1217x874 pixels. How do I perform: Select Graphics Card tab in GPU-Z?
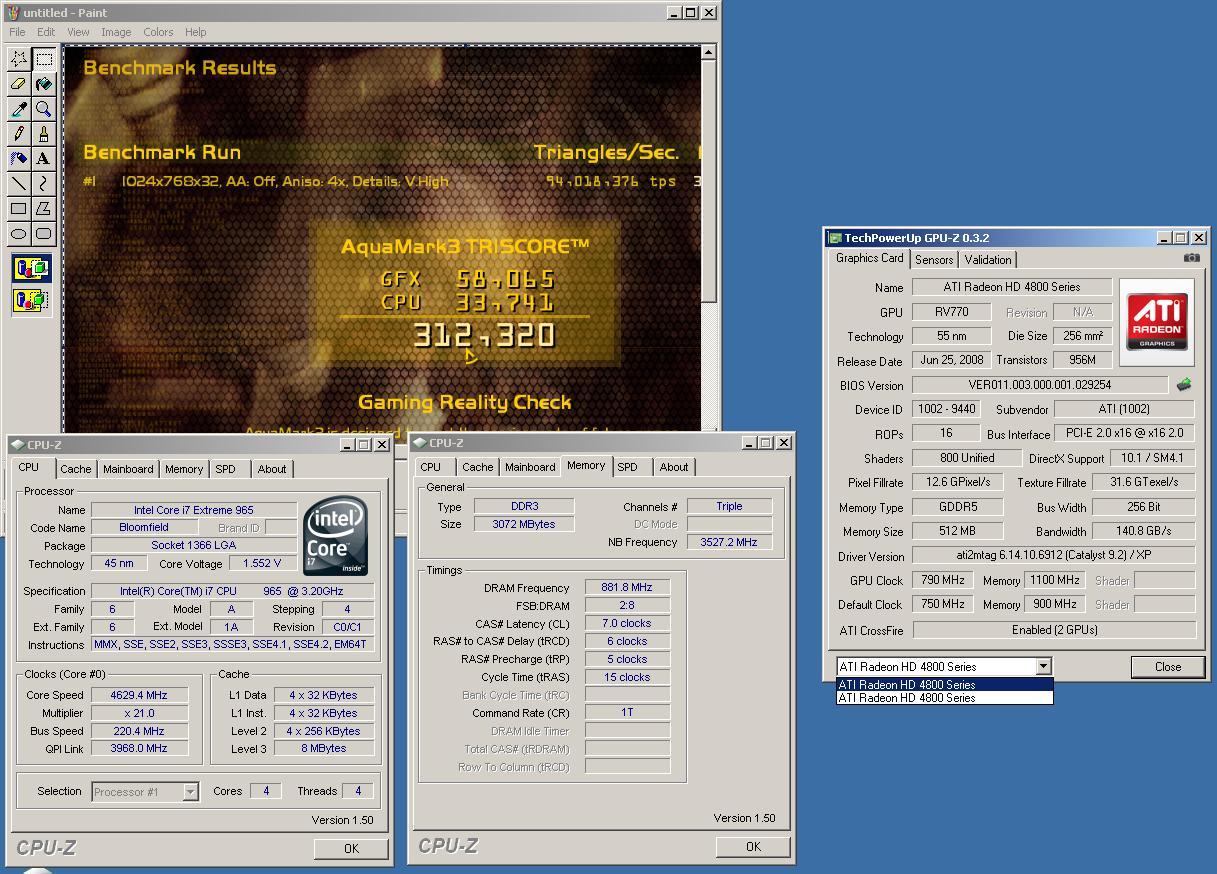tap(869, 258)
